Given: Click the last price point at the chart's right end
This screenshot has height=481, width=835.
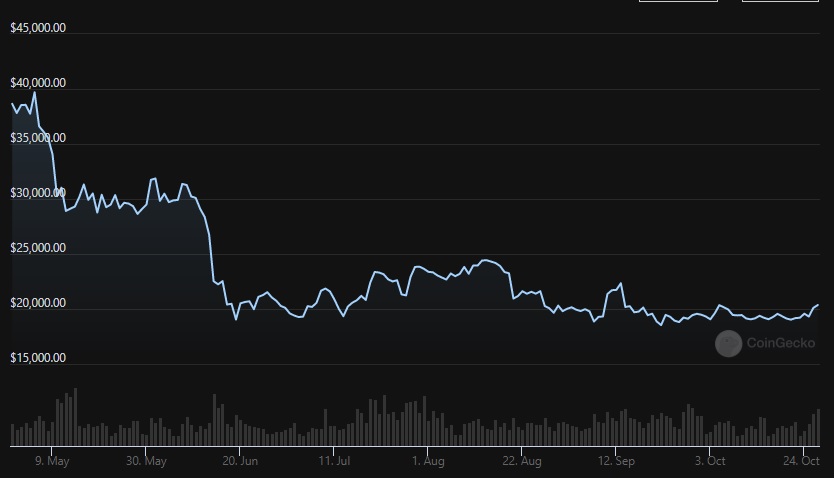Looking at the screenshot, I should pos(818,305).
